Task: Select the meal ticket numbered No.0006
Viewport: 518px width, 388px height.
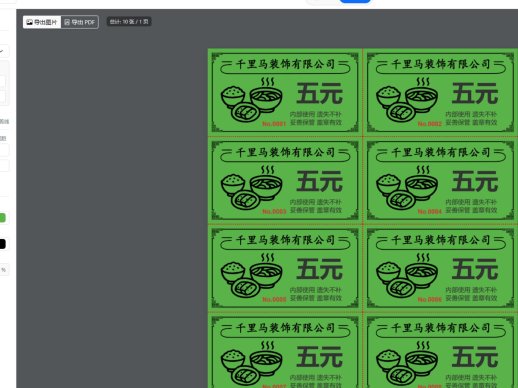Action: (x=441, y=268)
